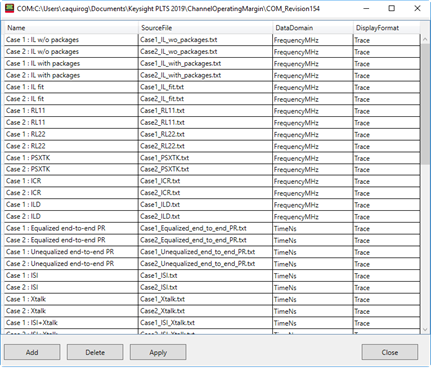The image size is (432, 368).
Task: Click FrequencyMHz cell in Case 1 RL11 row
Action: click(x=313, y=111)
